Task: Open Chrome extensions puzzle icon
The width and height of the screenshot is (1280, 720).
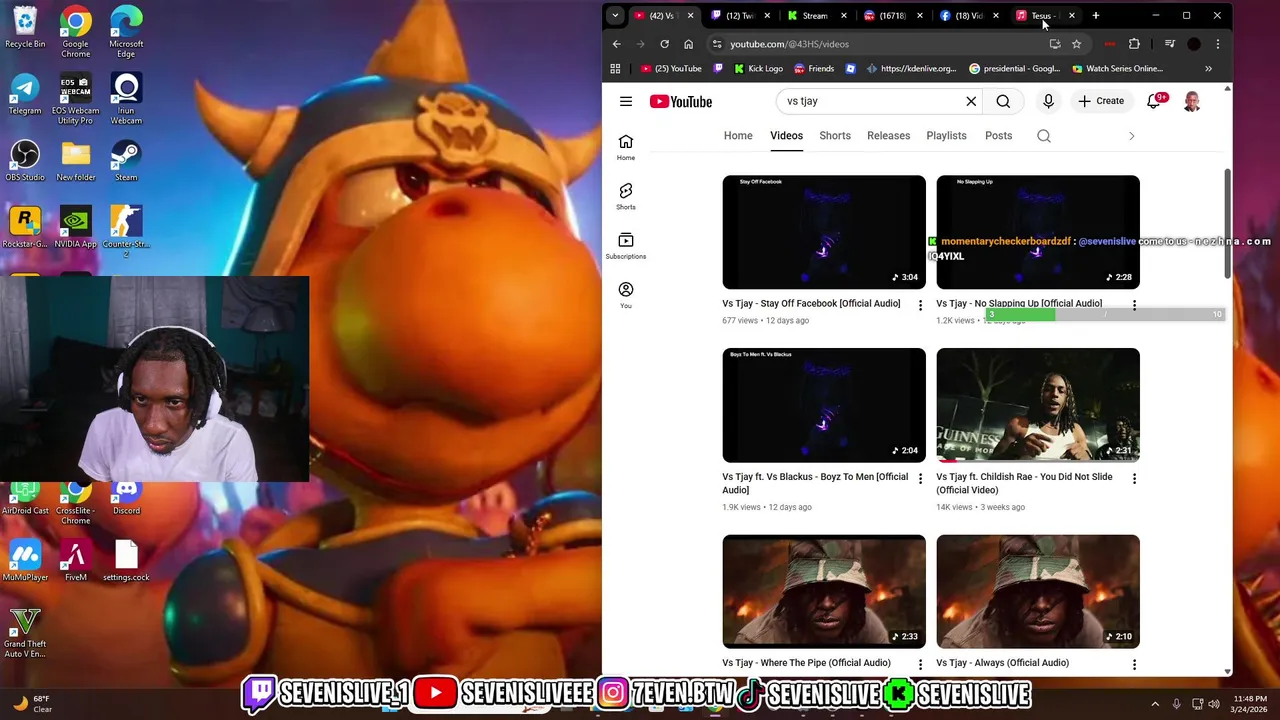Action: click(x=1134, y=44)
